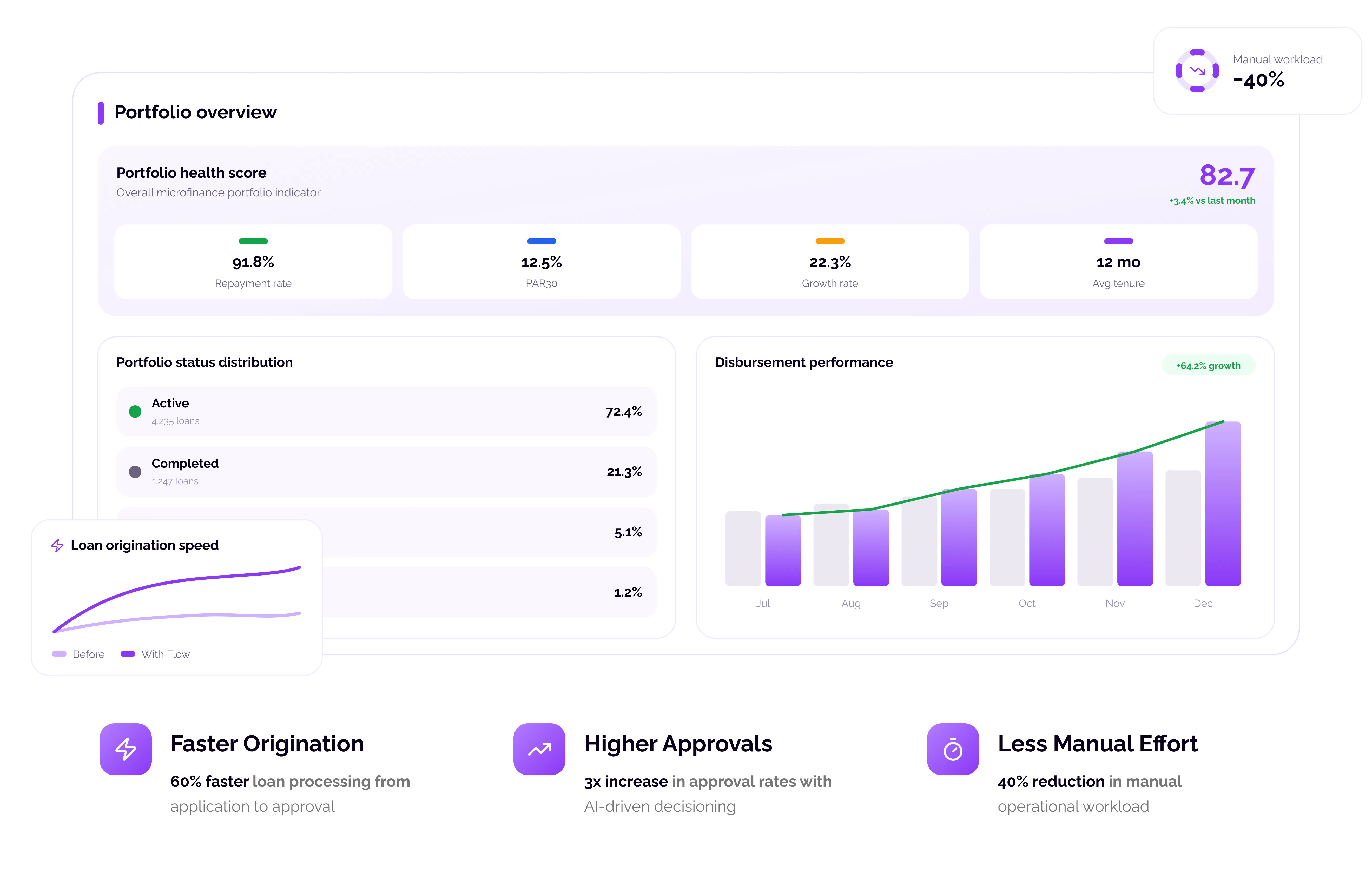The width and height of the screenshot is (1372, 873).
Task: Open the Completed loans status row
Action: 386,472
